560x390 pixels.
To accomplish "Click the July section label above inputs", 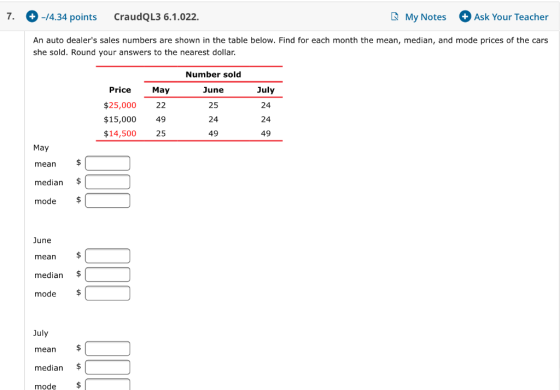I will pyautogui.click(x=41, y=333).
